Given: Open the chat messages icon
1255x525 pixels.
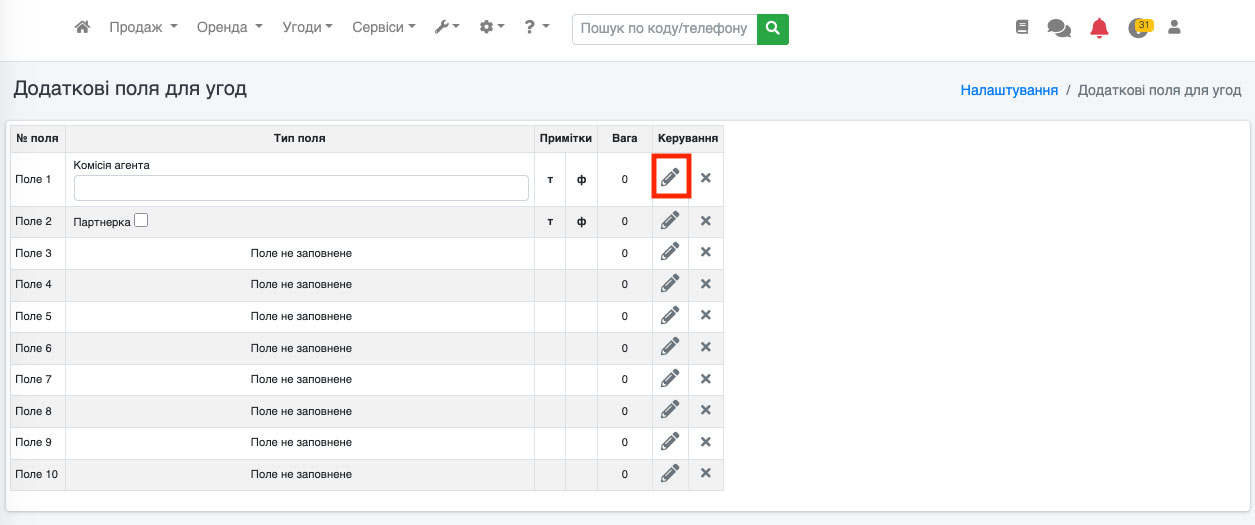Looking at the screenshot, I should [1058, 28].
